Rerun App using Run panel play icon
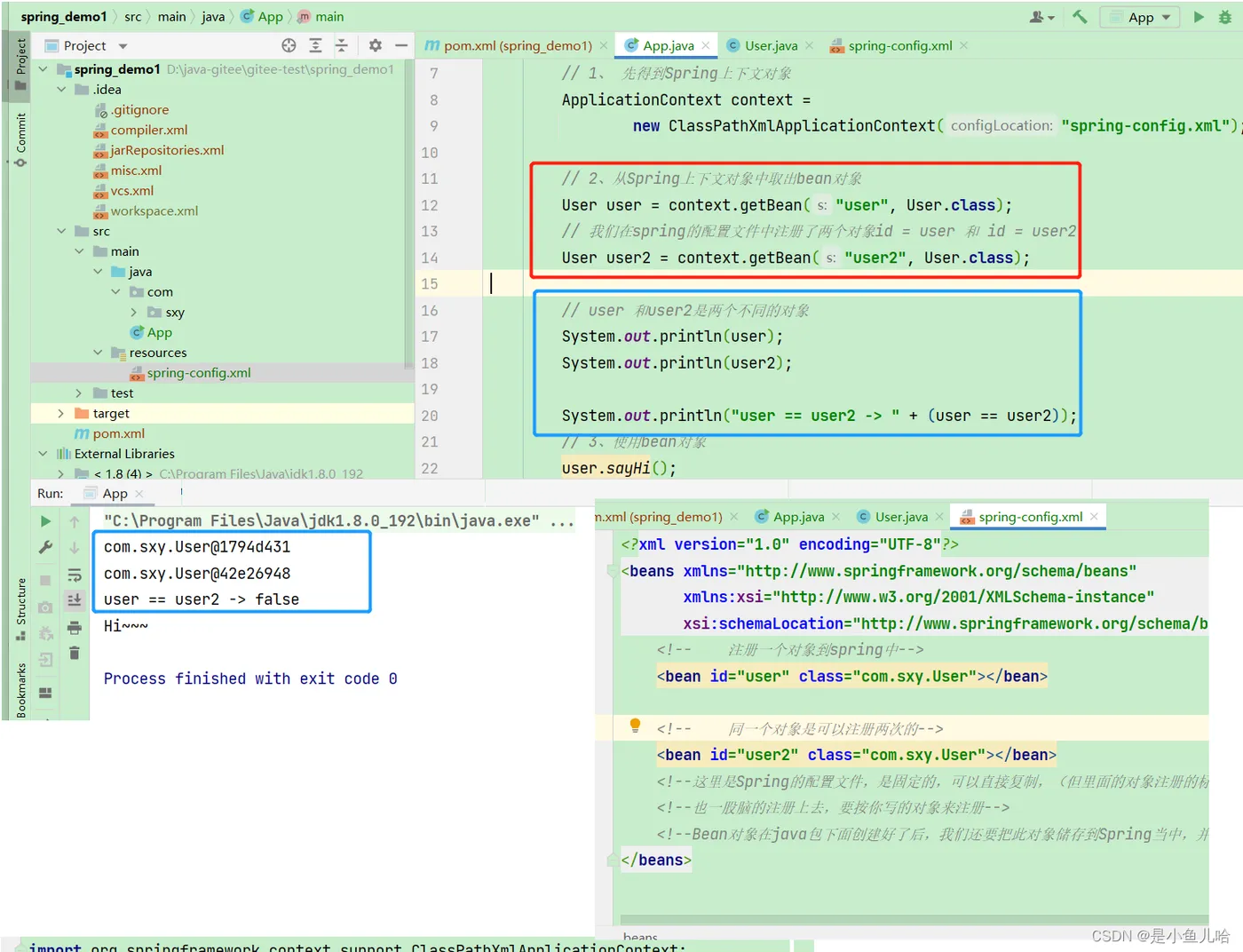This screenshot has height=952, width=1243. pyautogui.click(x=45, y=521)
